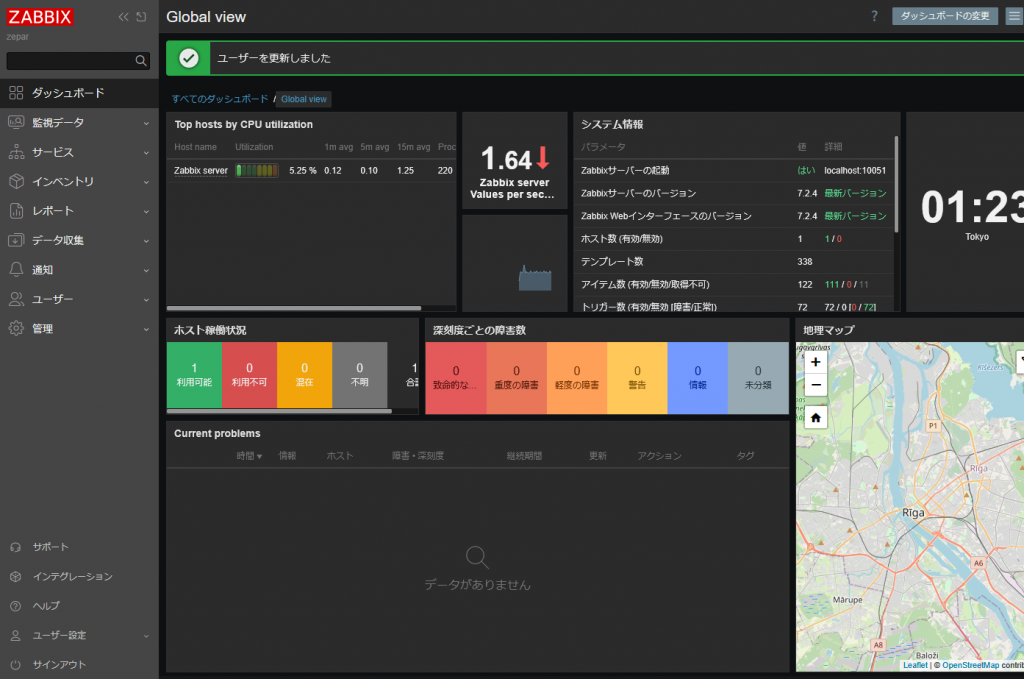The width and height of the screenshot is (1024, 679).
Task: Click the 重度の障害 severity tile
Action: coord(517,378)
